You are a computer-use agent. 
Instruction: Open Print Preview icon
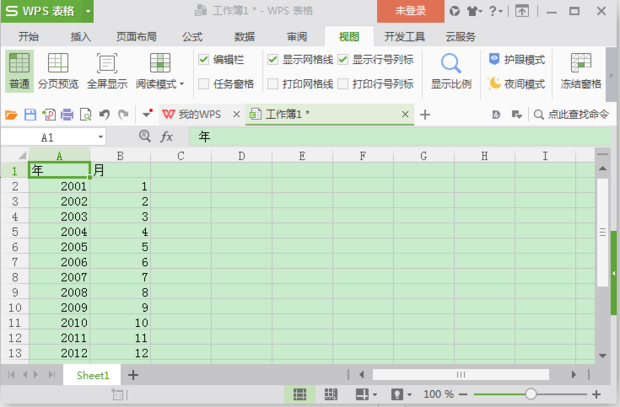[x=85, y=115]
